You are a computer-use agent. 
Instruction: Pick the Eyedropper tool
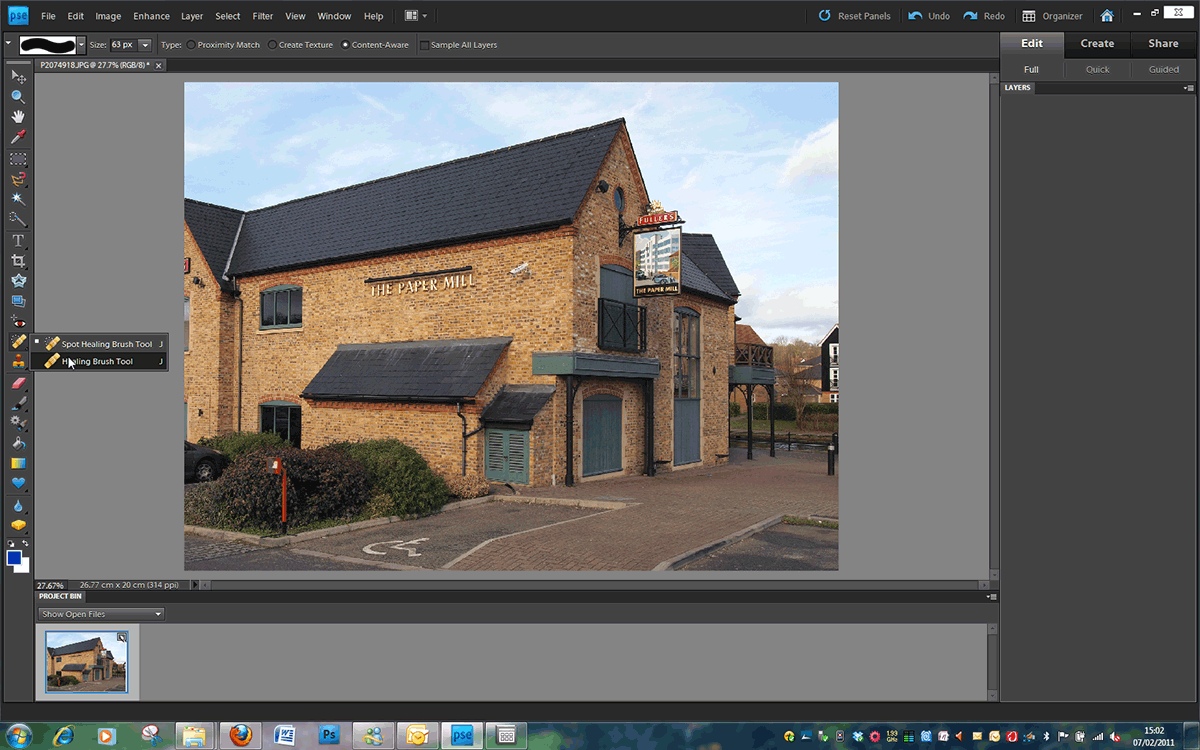pos(18,137)
